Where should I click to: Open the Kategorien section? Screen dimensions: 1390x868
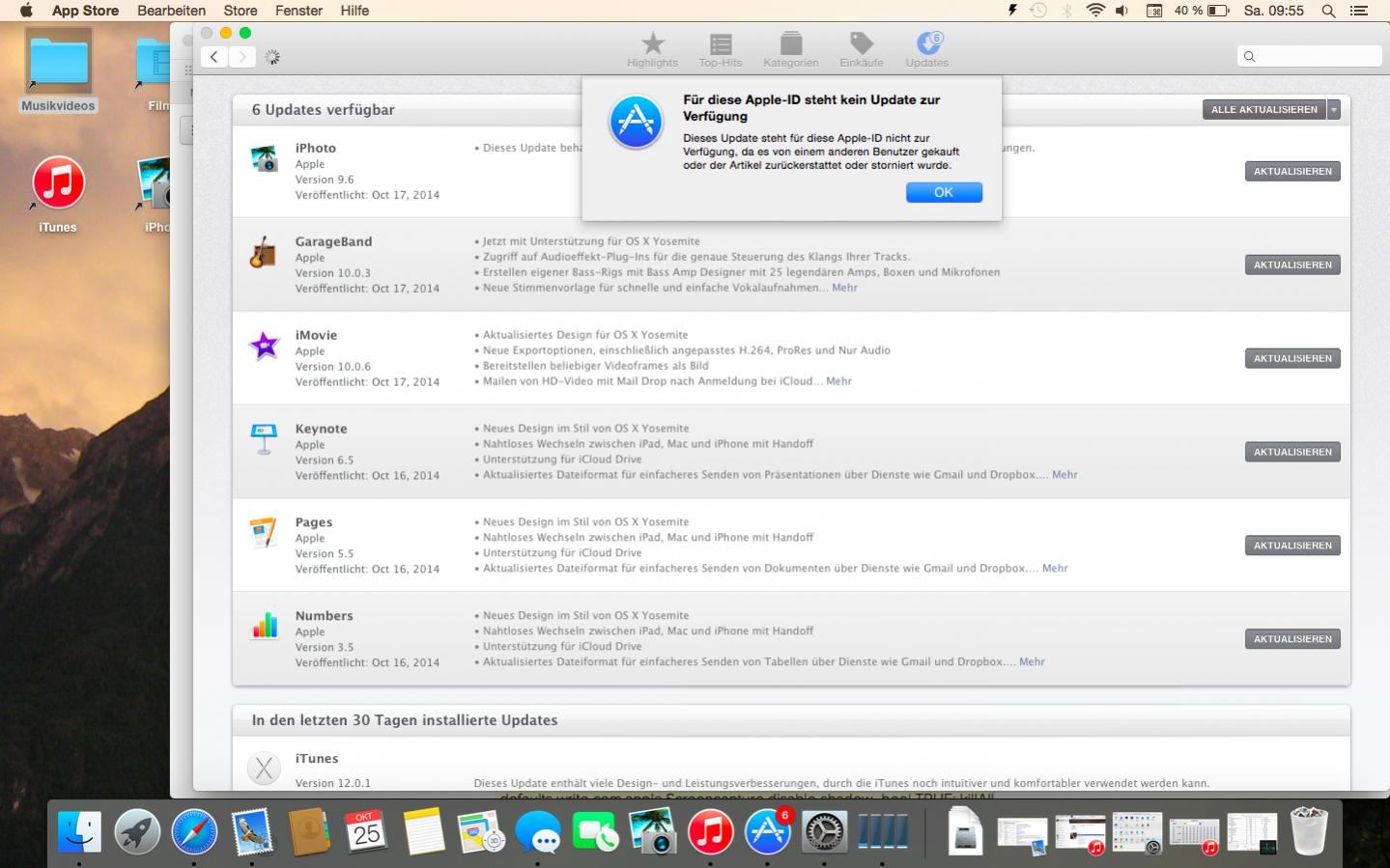791,49
